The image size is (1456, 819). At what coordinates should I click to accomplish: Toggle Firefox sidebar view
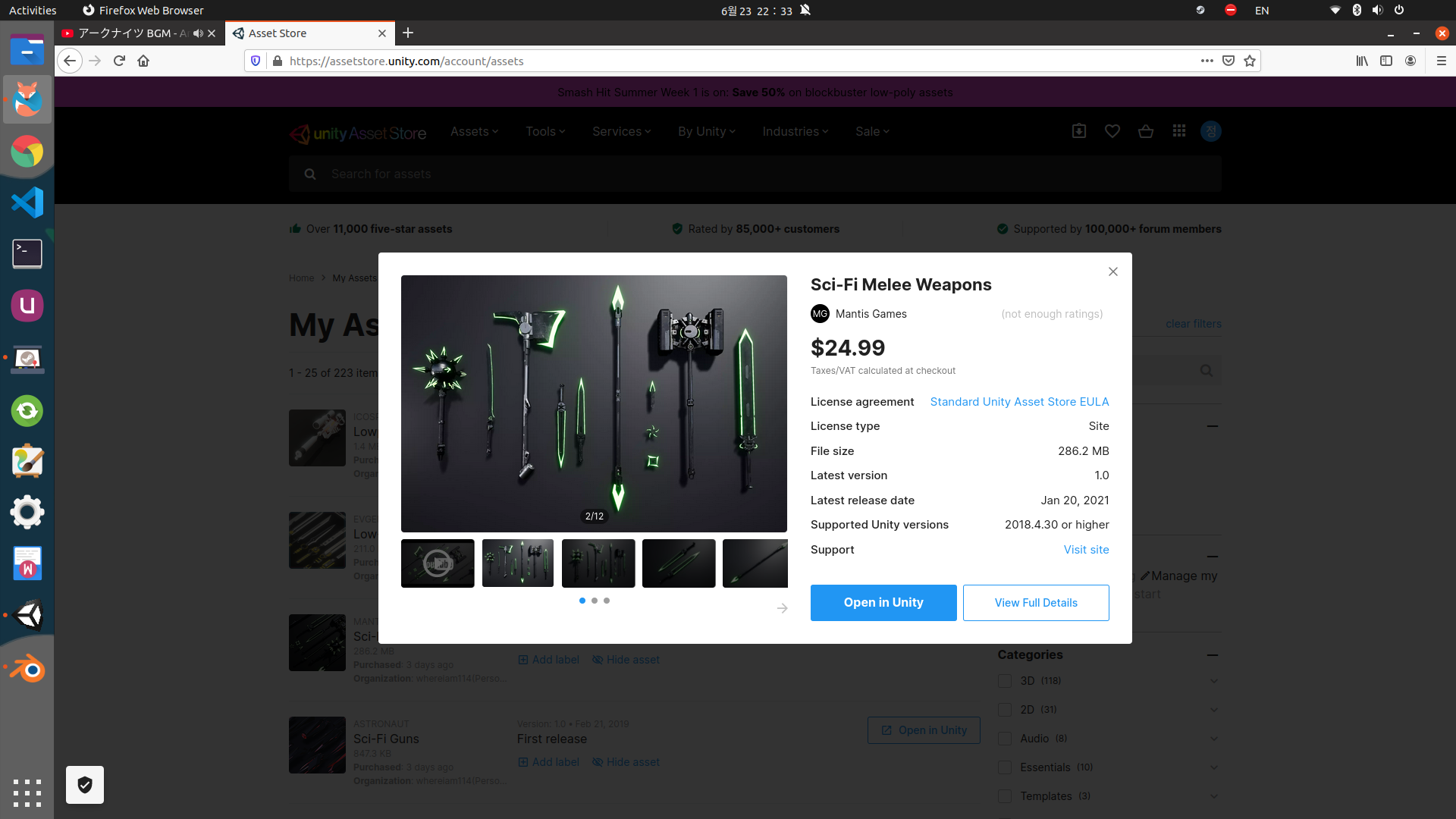[1386, 61]
